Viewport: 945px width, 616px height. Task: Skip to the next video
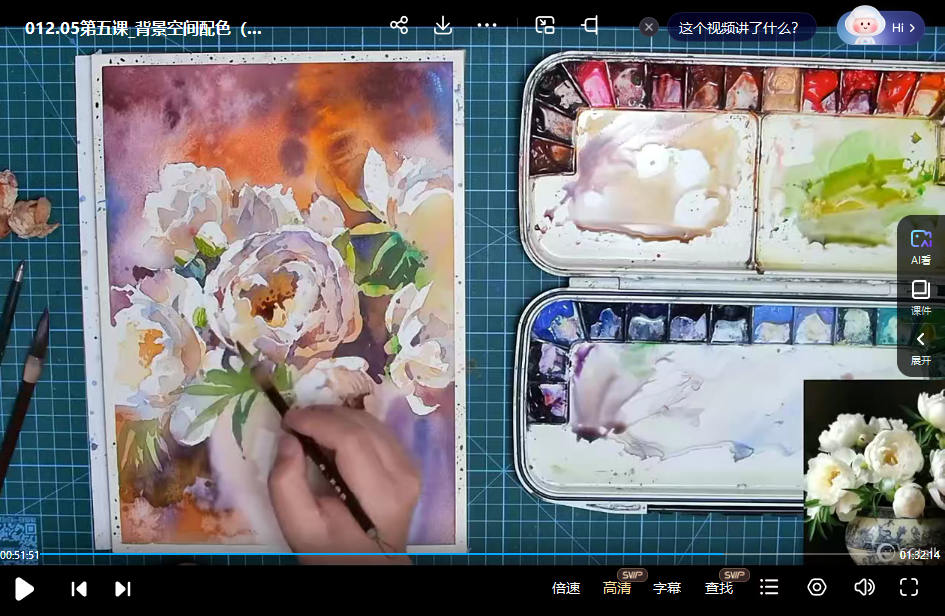[123, 588]
